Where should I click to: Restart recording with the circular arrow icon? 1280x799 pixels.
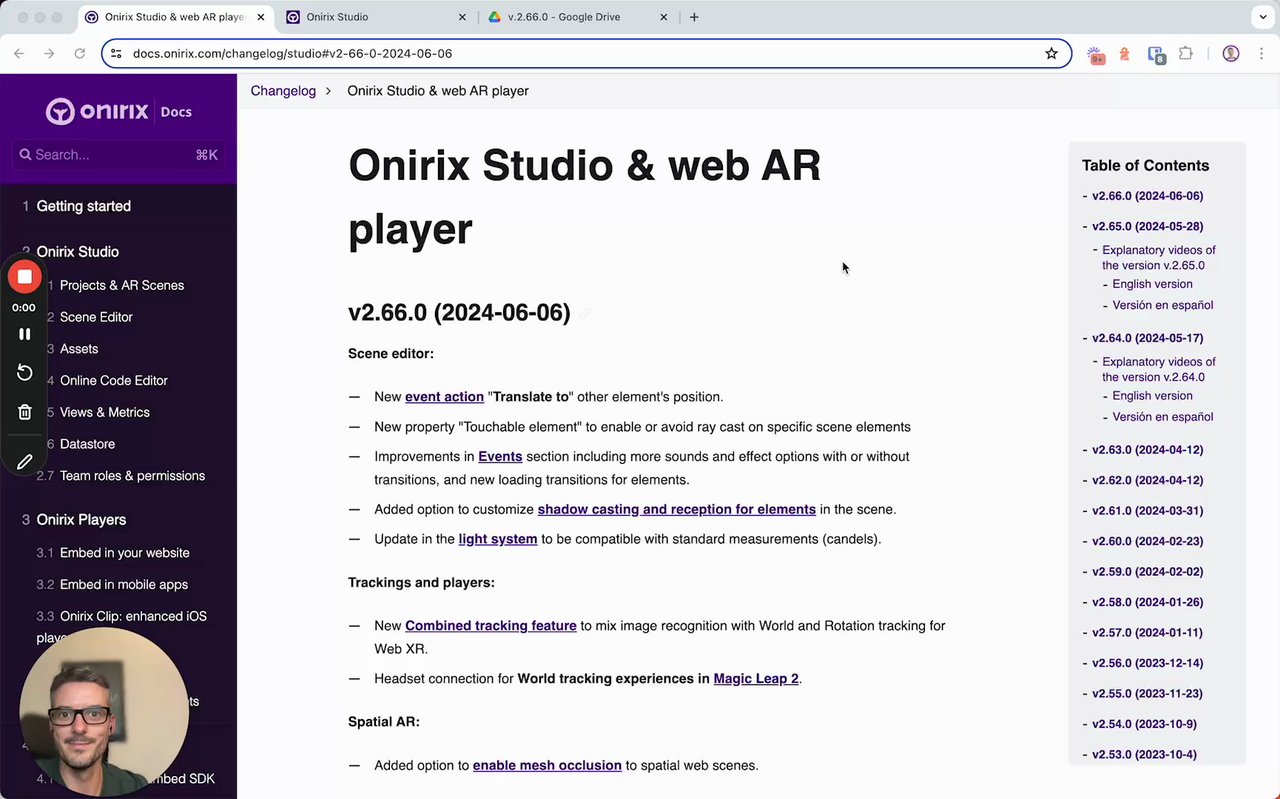[25, 373]
